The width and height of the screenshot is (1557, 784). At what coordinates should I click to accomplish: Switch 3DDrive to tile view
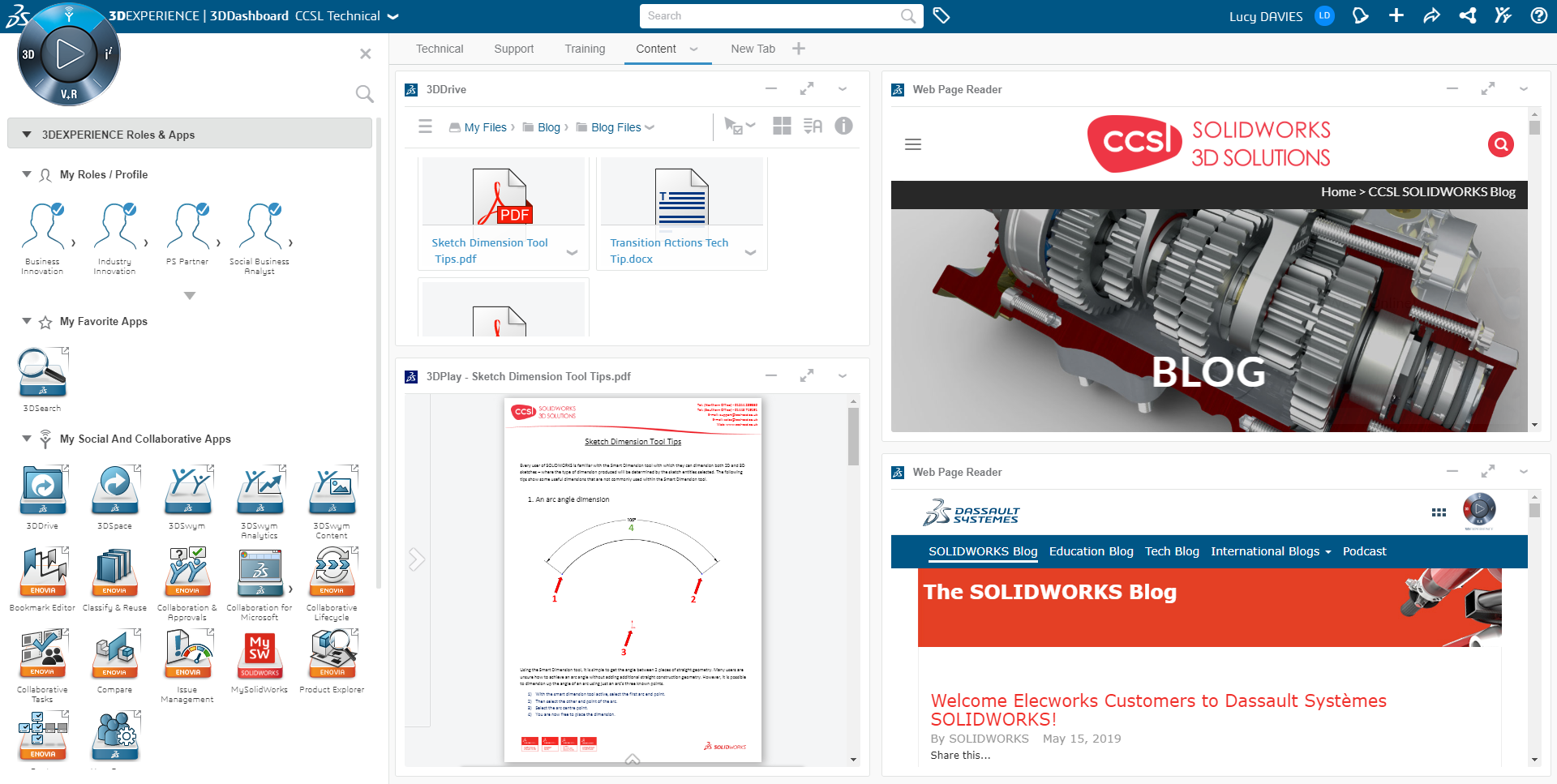pos(782,126)
